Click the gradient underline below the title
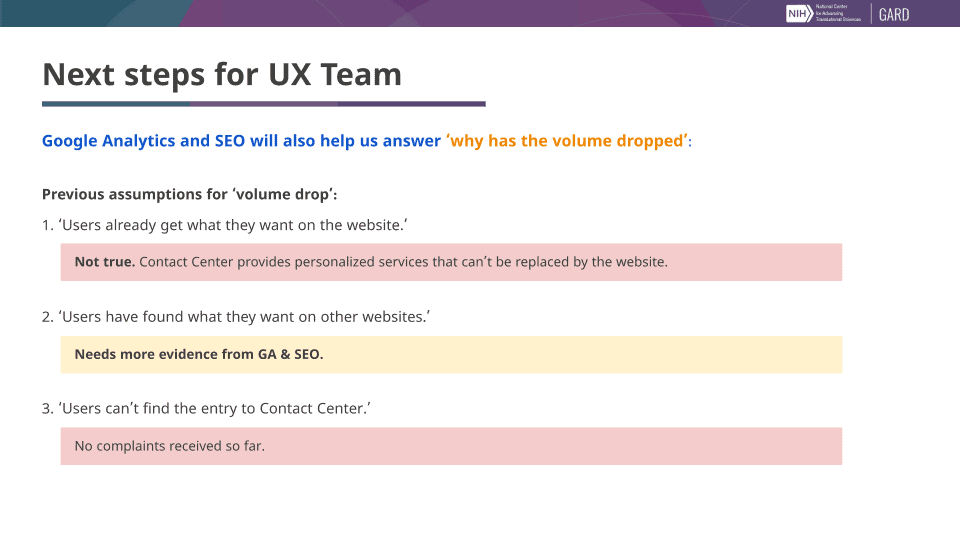This screenshot has width=960, height=540. point(264,104)
